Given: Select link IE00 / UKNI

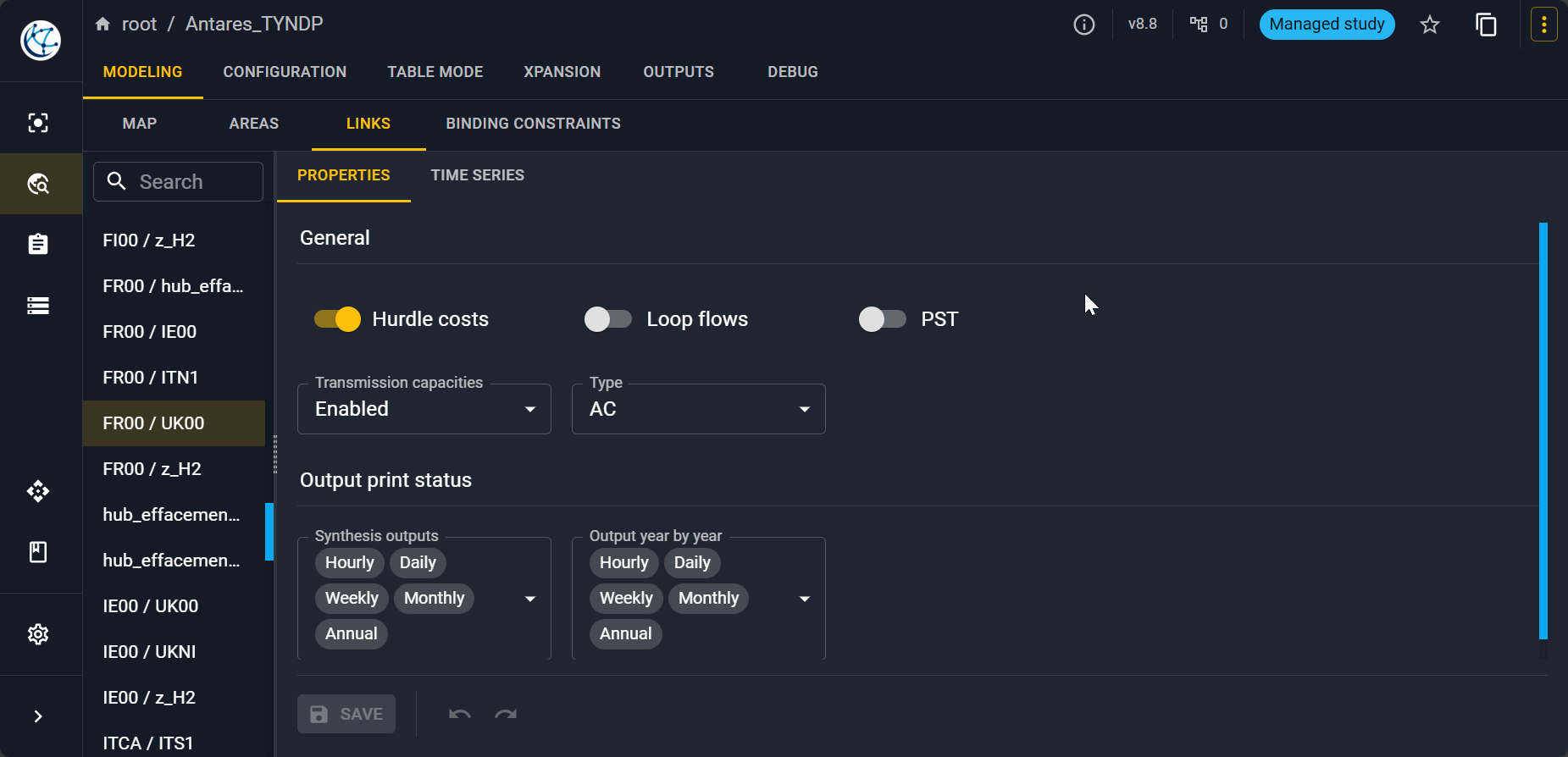Looking at the screenshot, I should click(x=175, y=652).
